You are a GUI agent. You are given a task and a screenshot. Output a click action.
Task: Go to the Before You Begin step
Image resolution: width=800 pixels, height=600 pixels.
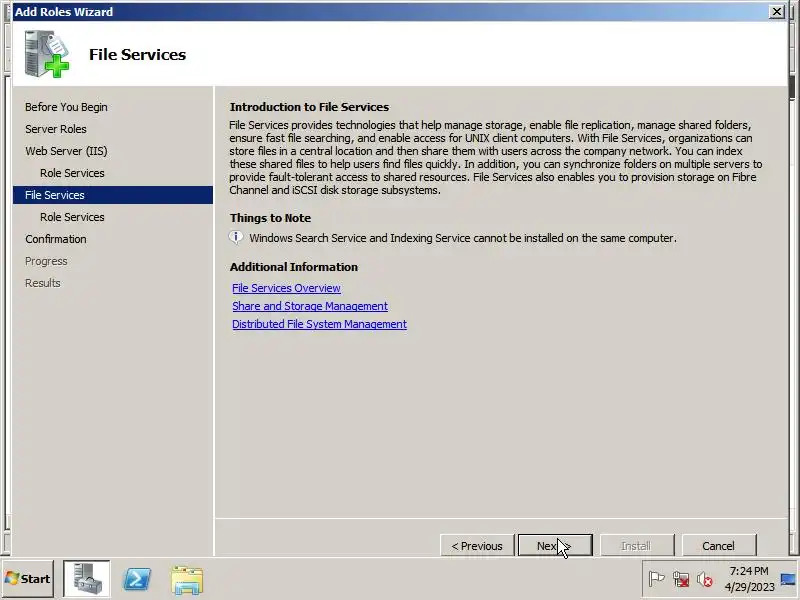tap(66, 107)
